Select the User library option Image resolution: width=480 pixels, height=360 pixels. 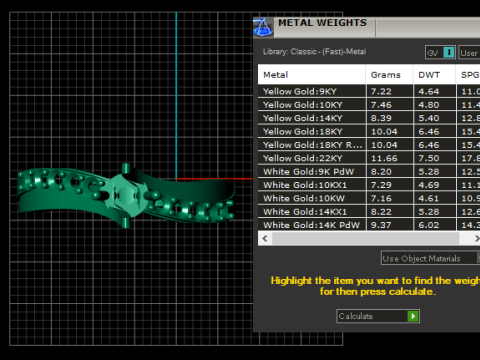pyautogui.click(x=469, y=53)
